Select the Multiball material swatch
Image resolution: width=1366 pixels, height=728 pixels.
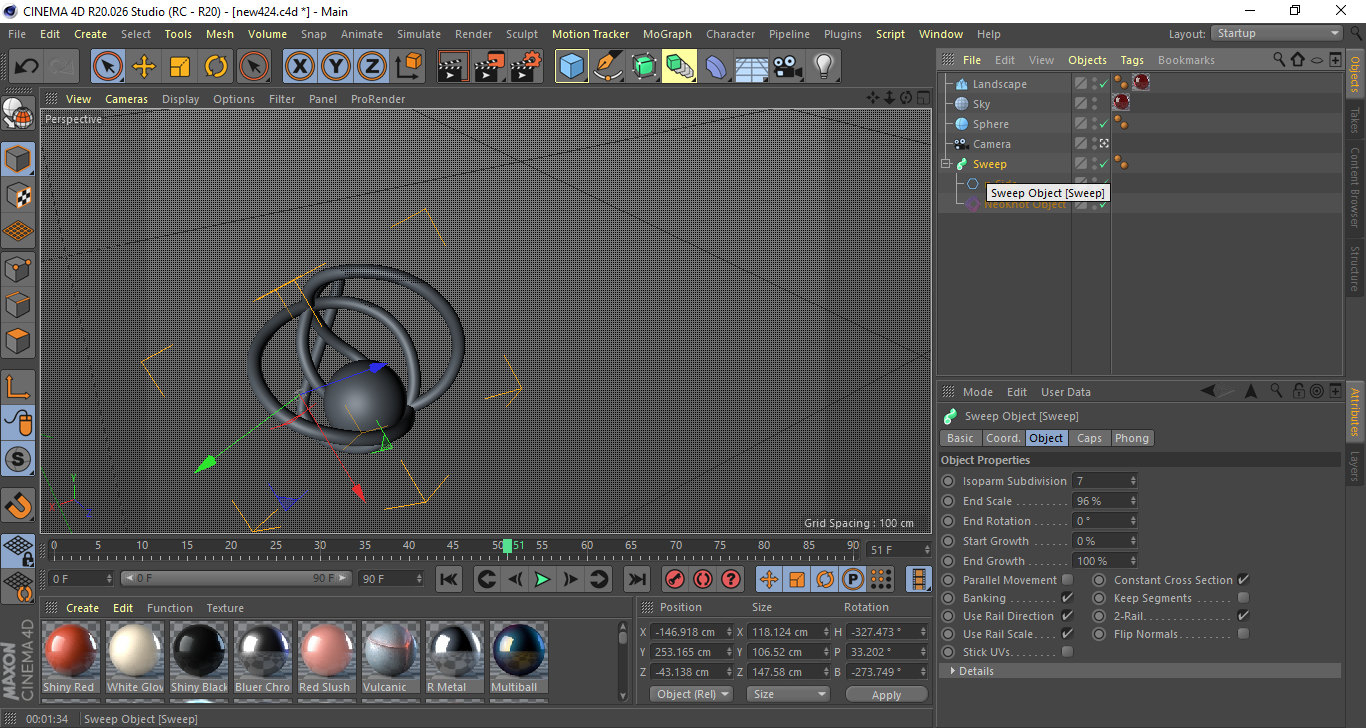pyautogui.click(x=518, y=656)
